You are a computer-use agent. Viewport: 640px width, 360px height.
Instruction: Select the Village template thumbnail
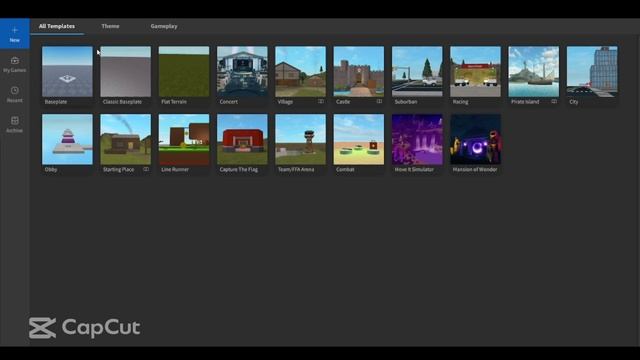tap(300, 71)
